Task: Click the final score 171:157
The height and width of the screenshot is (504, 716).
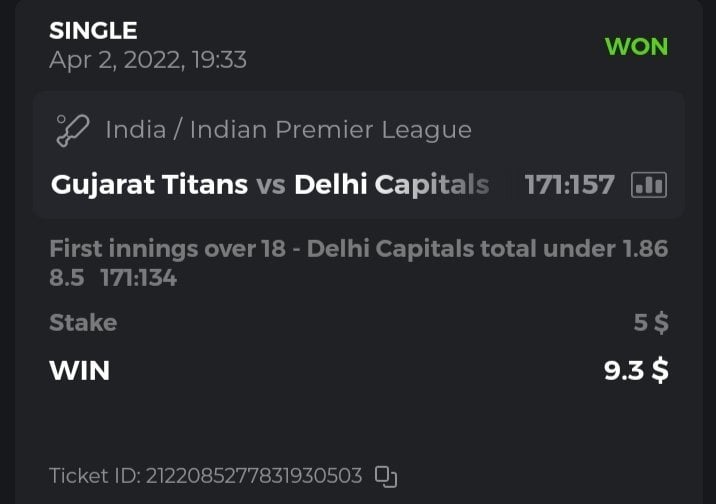Action: [x=569, y=185]
